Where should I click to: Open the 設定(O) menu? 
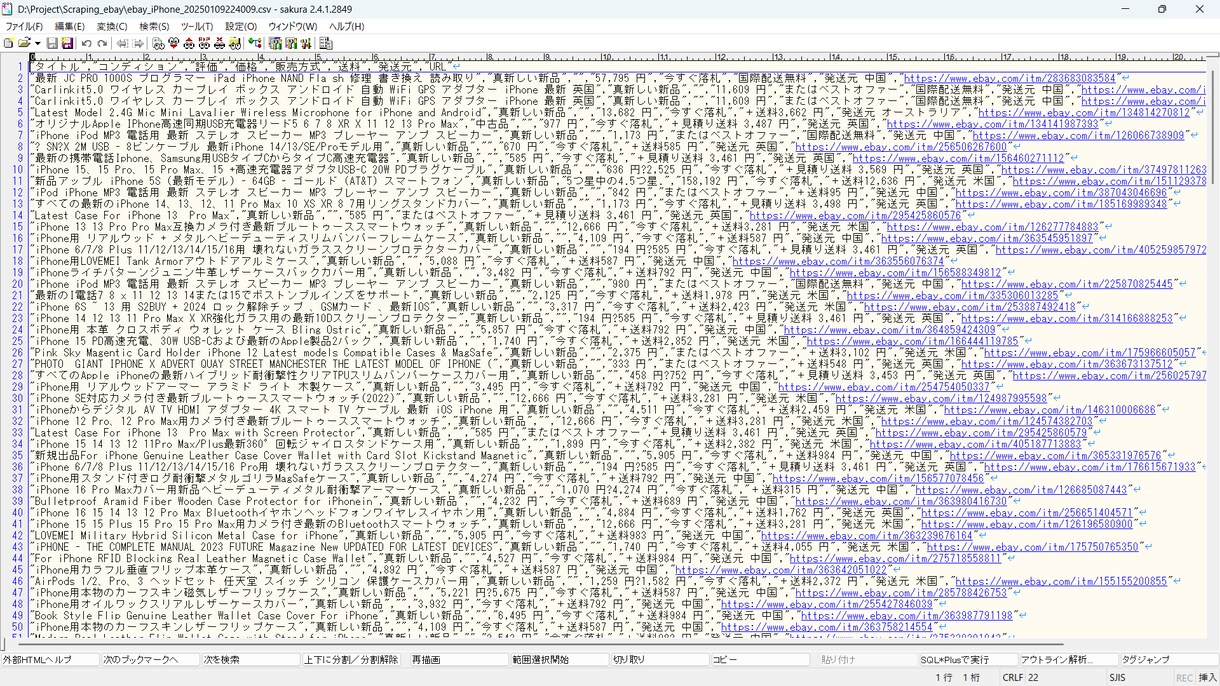pos(240,27)
